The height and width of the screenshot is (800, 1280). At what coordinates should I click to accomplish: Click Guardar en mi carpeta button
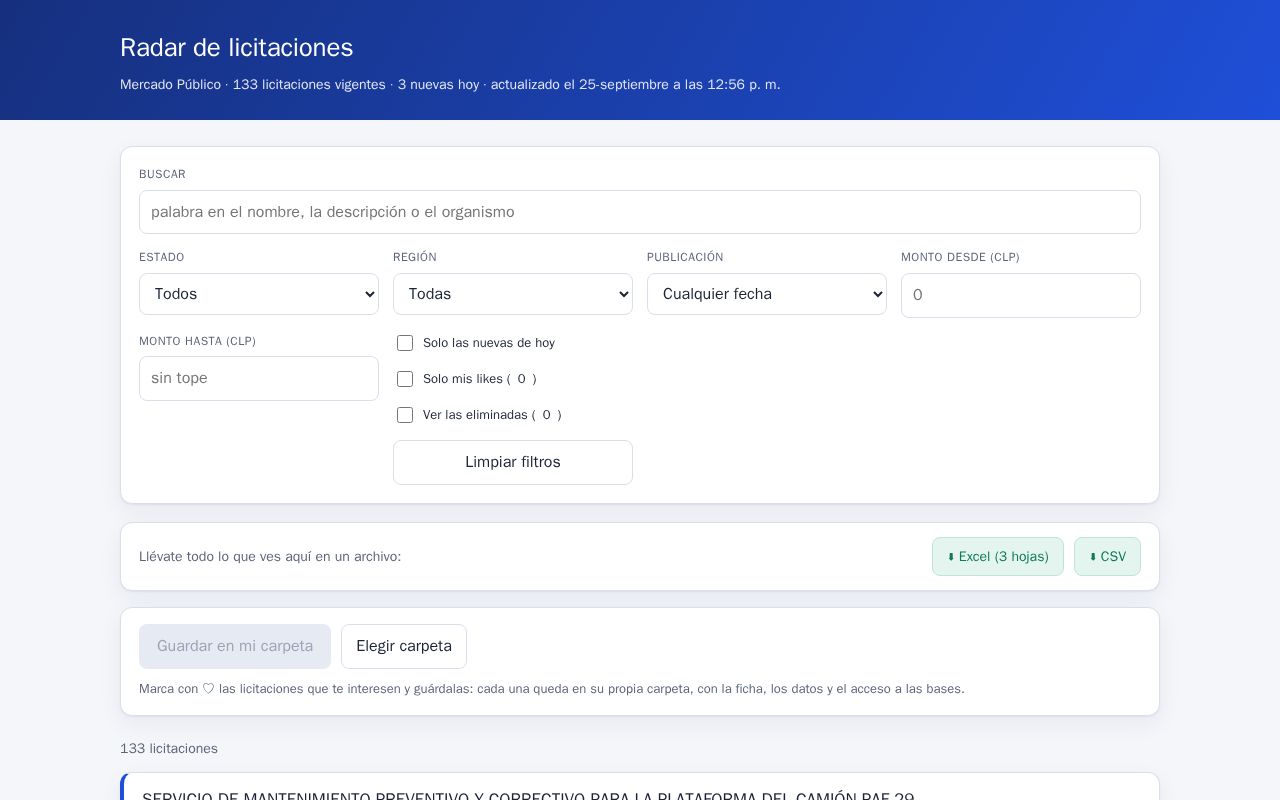[235, 646]
